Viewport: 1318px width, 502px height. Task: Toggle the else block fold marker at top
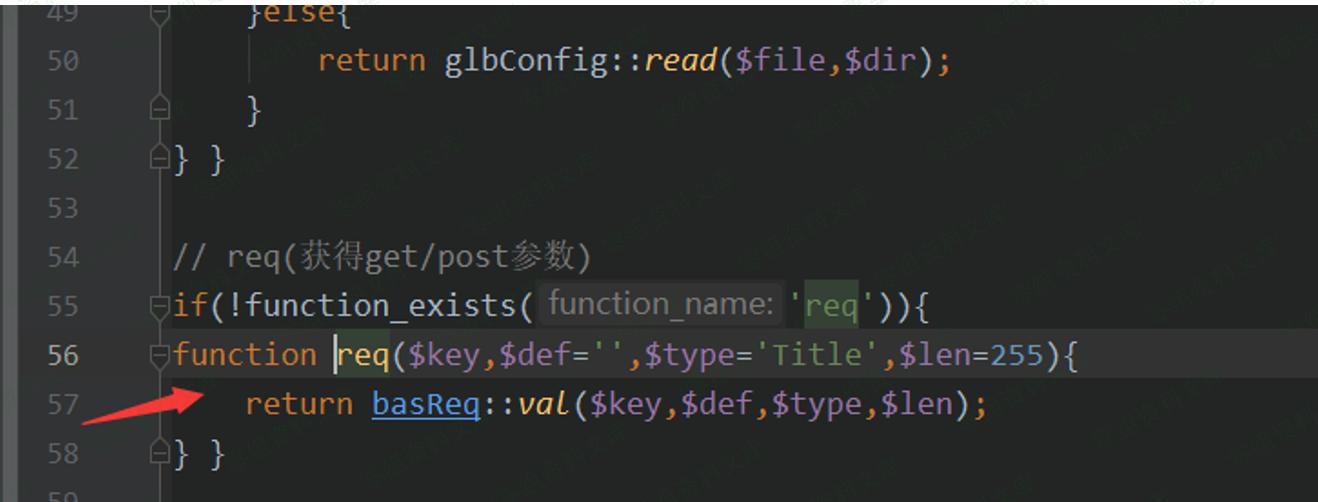pyautogui.click(x=160, y=14)
